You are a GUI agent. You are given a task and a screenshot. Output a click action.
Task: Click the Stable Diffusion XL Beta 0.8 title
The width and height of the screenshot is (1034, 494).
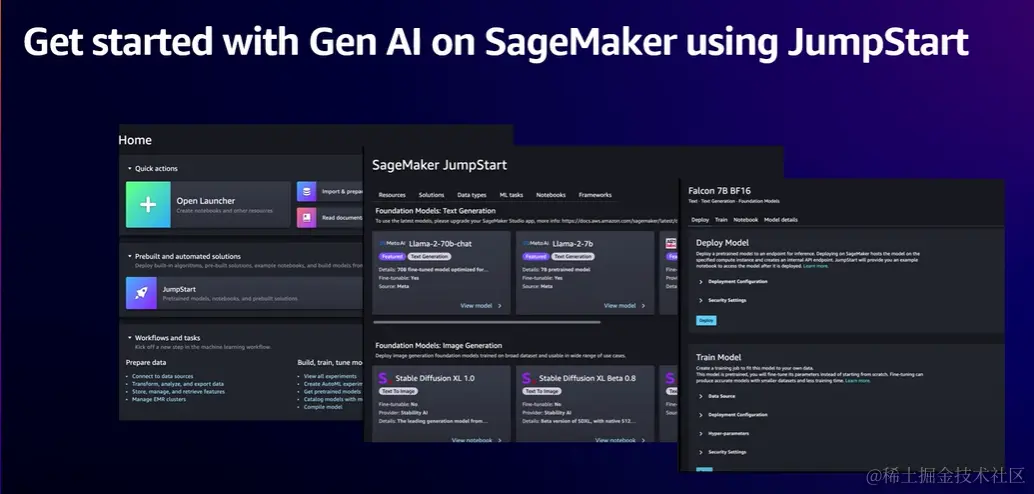pos(588,379)
